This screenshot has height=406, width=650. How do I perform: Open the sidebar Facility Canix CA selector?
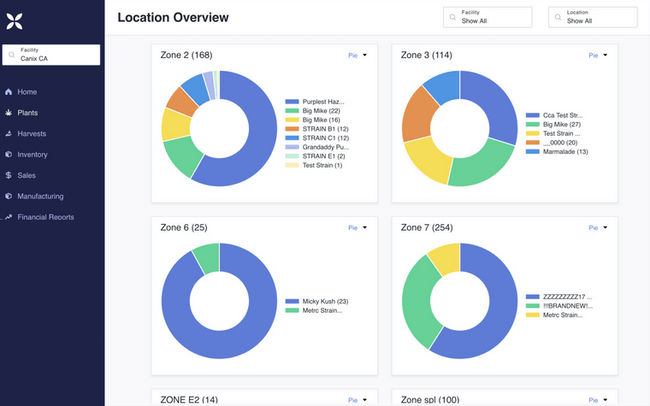51,55
